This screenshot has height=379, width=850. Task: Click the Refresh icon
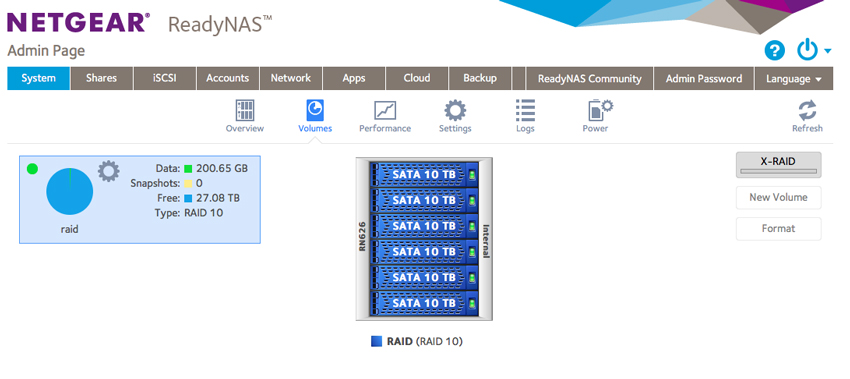(807, 111)
